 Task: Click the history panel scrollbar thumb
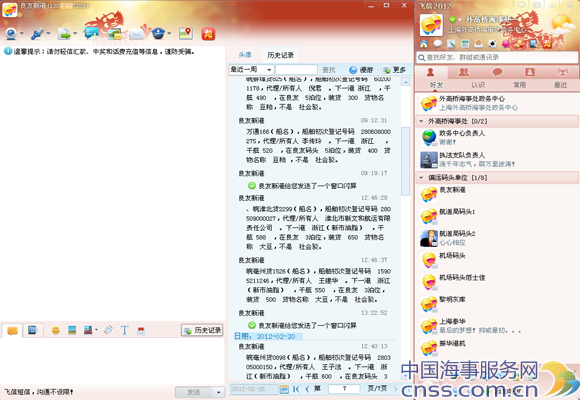(x=405, y=161)
